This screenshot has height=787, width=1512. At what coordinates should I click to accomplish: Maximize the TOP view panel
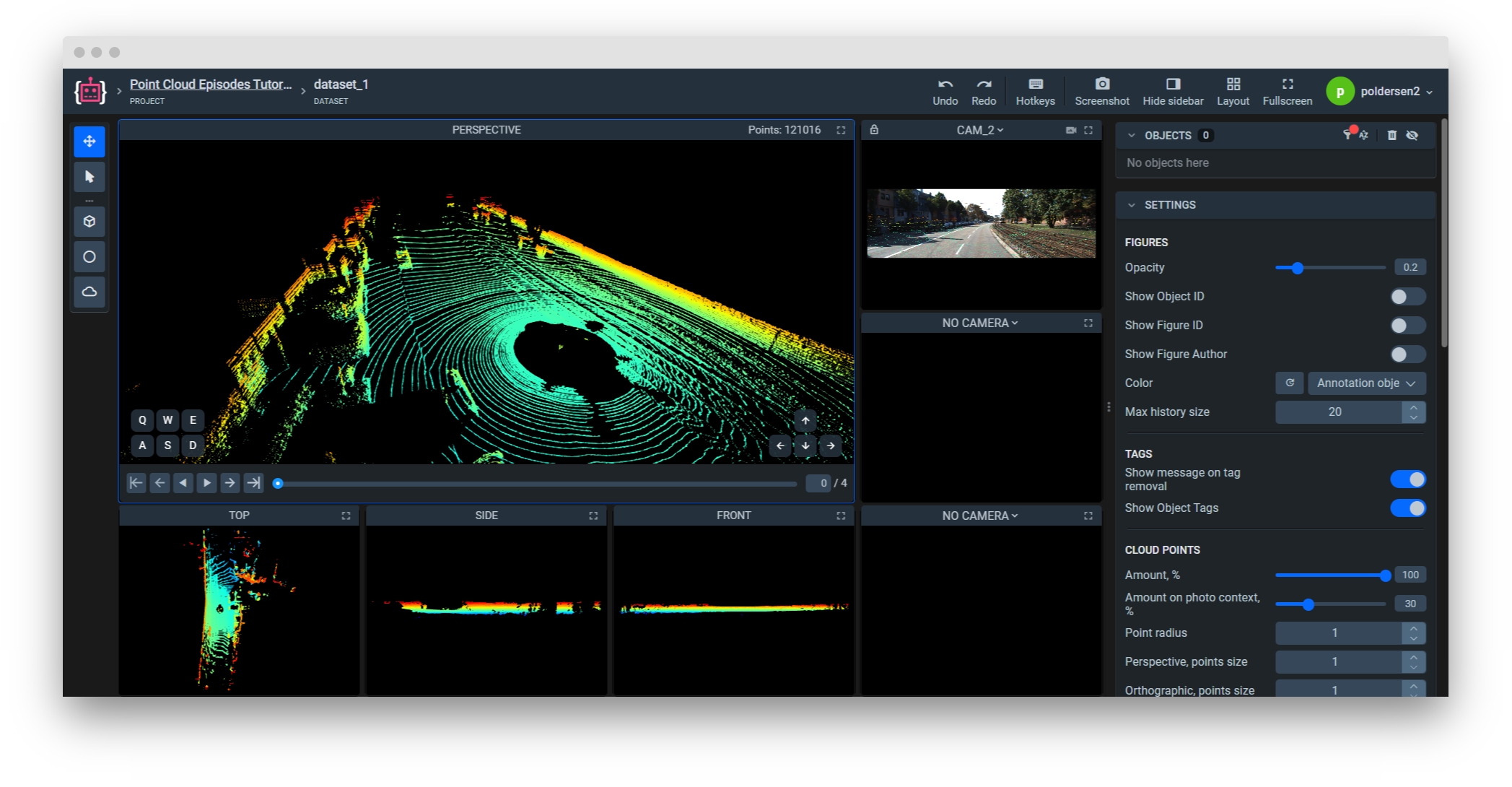click(x=346, y=516)
